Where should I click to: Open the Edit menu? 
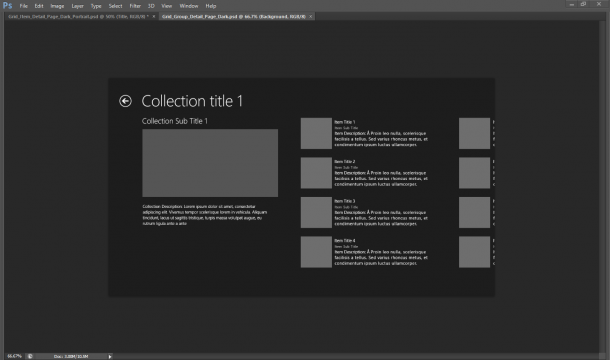click(39, 6)
